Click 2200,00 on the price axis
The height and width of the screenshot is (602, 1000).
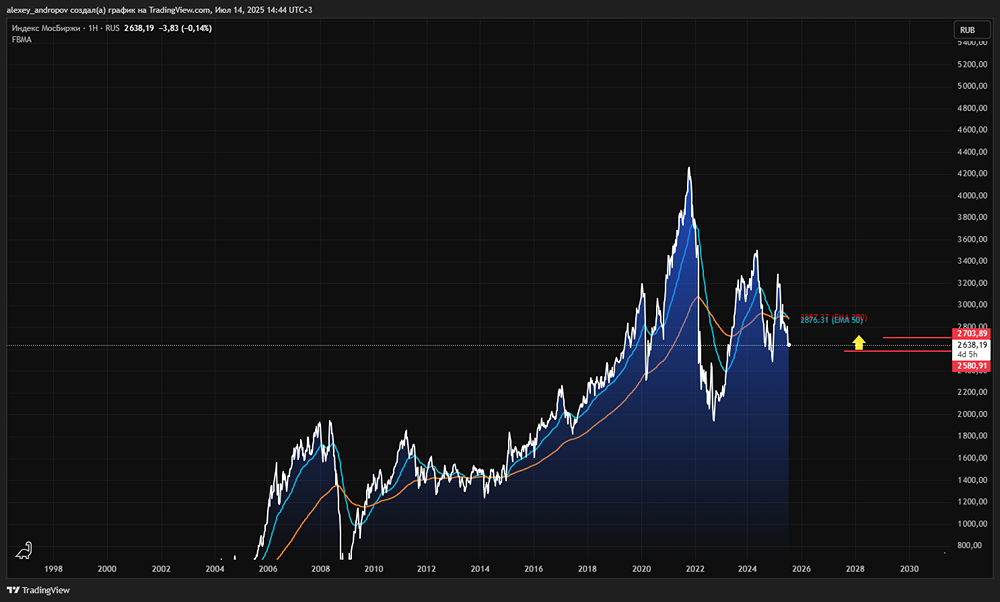972,392
